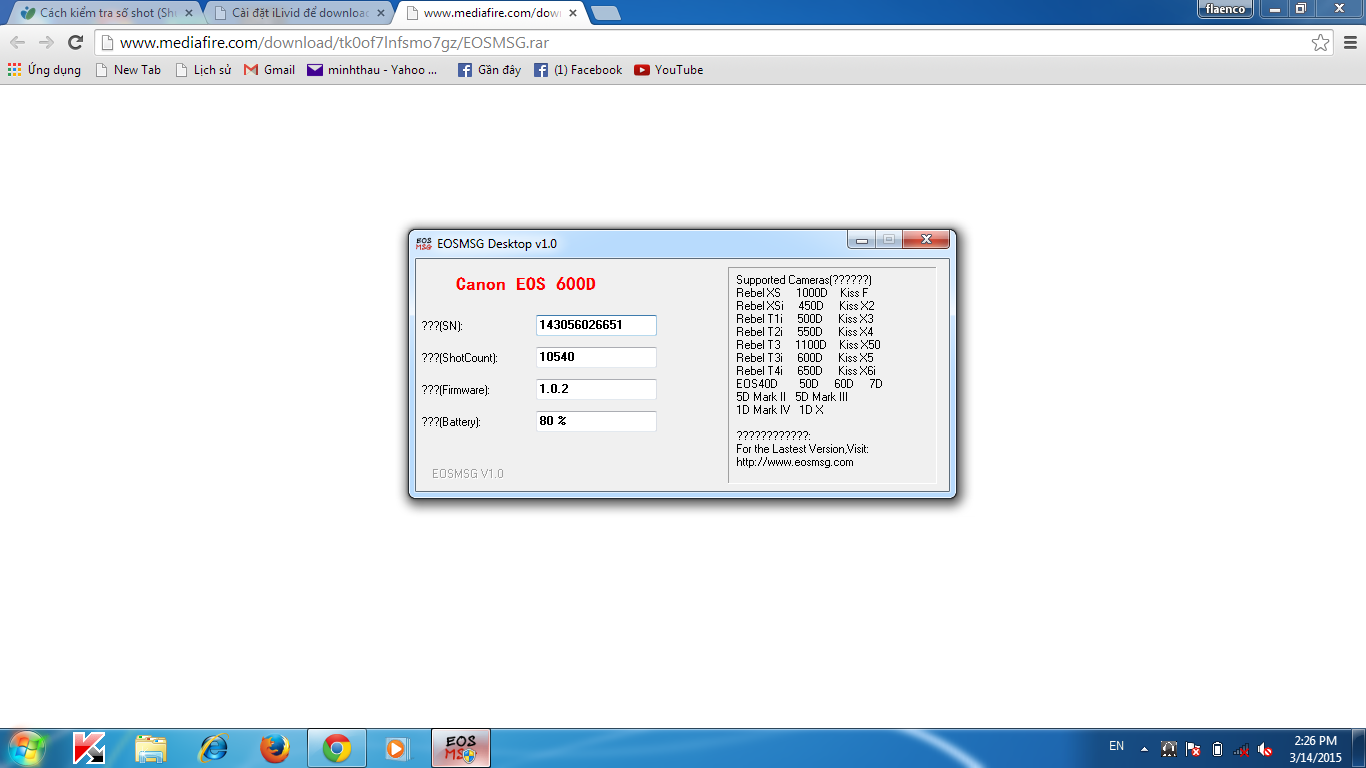Reload the current page

75,42
